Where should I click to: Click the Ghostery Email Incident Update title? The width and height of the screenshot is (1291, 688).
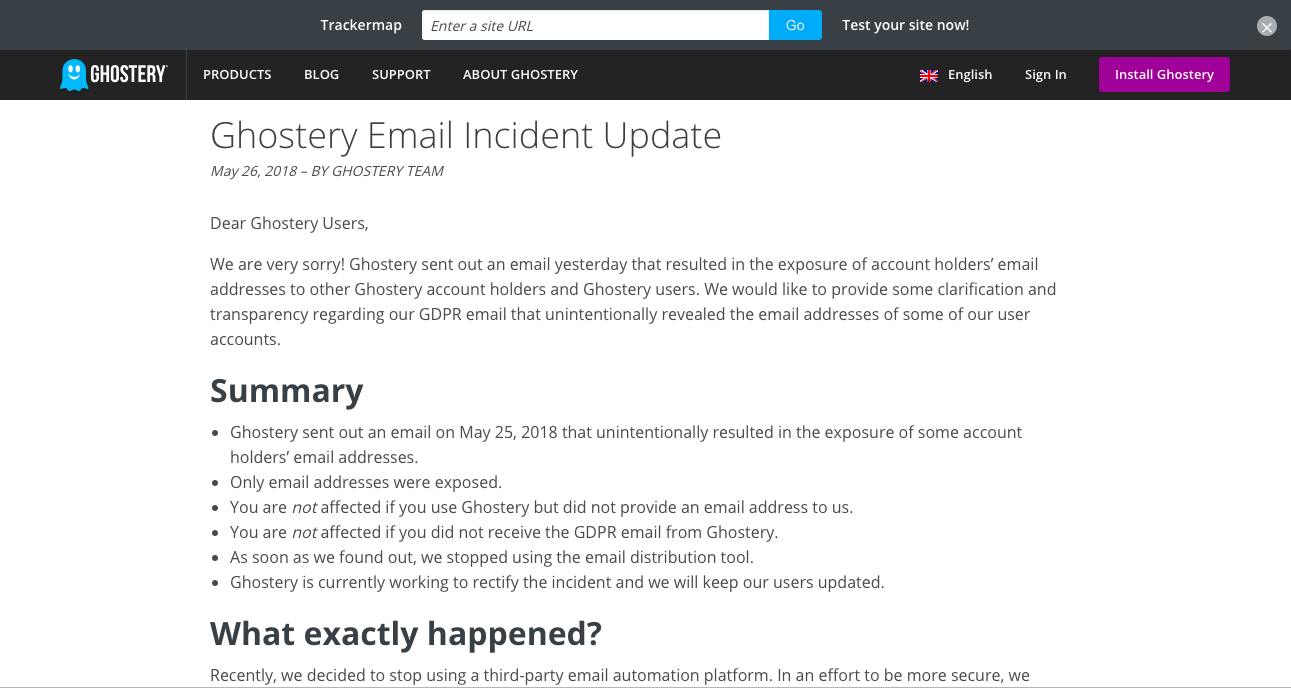point(466,135)
